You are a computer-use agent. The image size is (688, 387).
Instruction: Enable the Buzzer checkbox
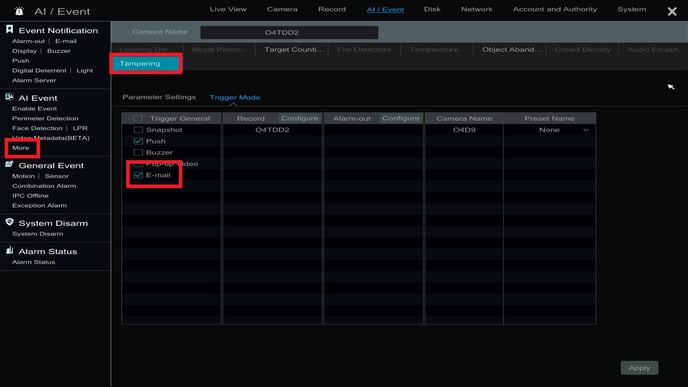point(138,153)
